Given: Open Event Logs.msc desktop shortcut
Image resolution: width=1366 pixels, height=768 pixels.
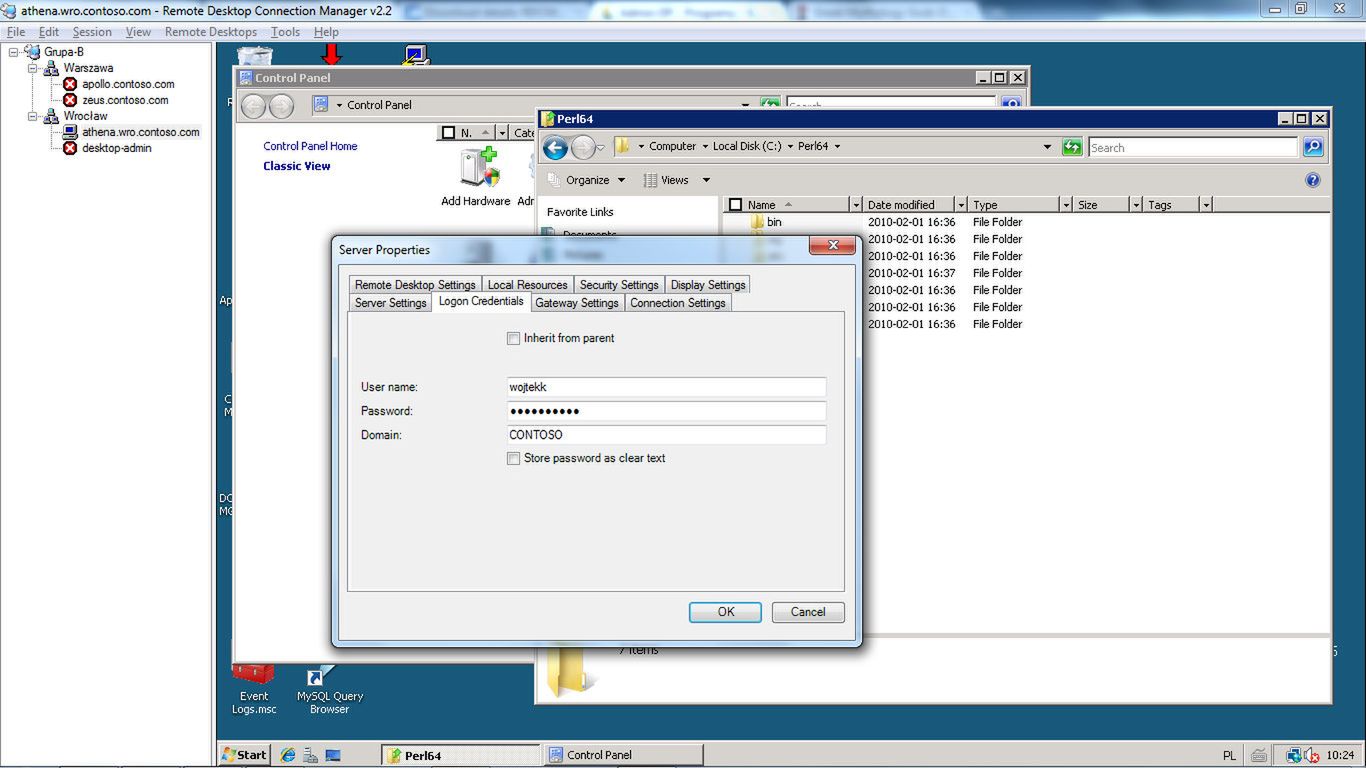Looking at the screenshot, I should coord(254,690).
